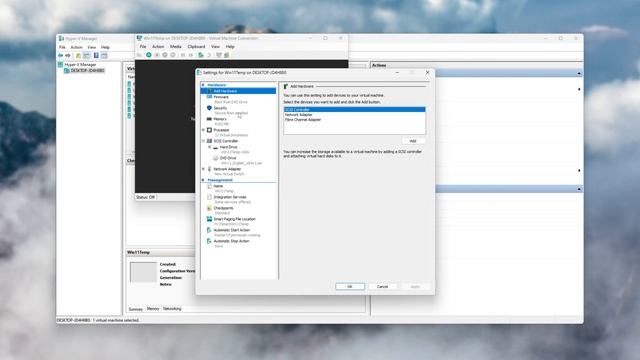The image size is (640, 360).
Task: Click the Back arrow in Hyper-V Manager toolbar
Action: (60, 55)
